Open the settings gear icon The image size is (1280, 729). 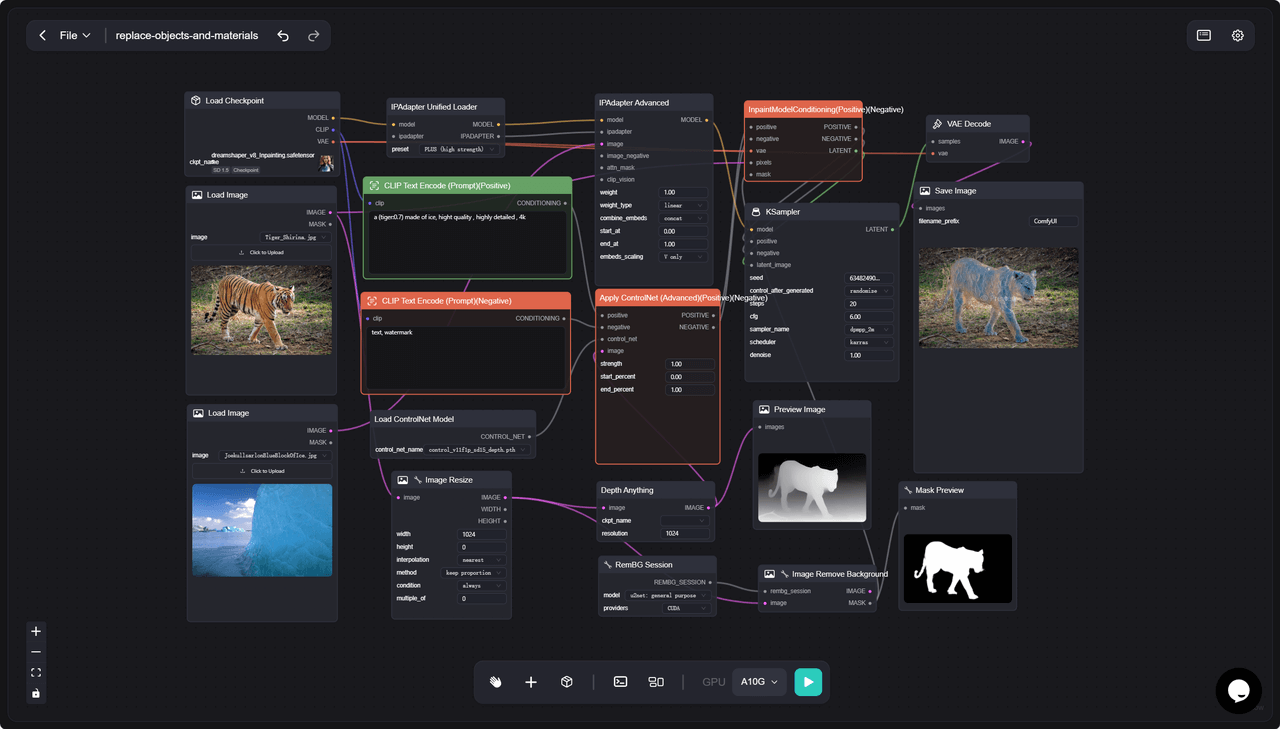coord(1237,36)
